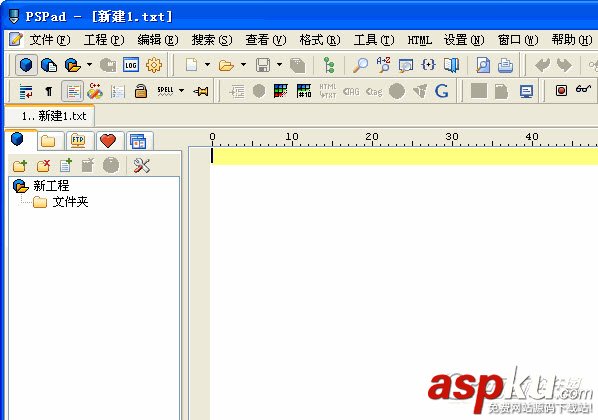The width and height of the screenshot is (598, 420).
Task: Open the color selector grid icon
Action: point(281,91)
